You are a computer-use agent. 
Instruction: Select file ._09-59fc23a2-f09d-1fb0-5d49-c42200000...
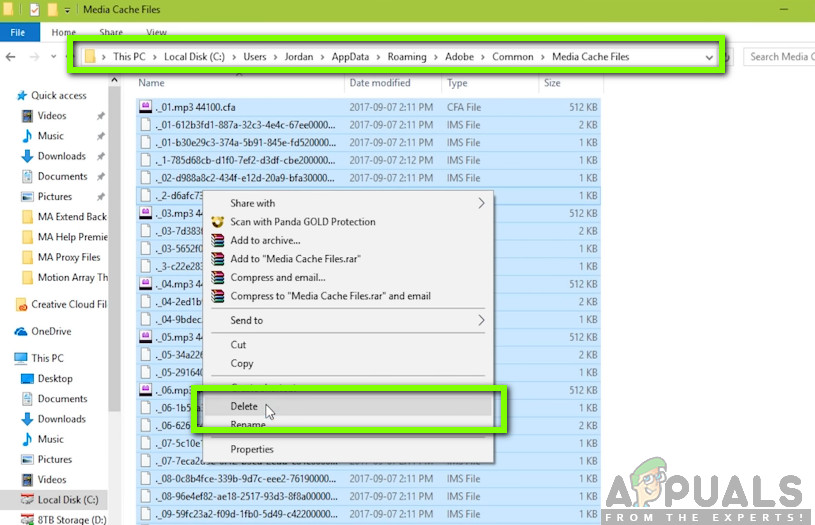(x=368, y=514)
